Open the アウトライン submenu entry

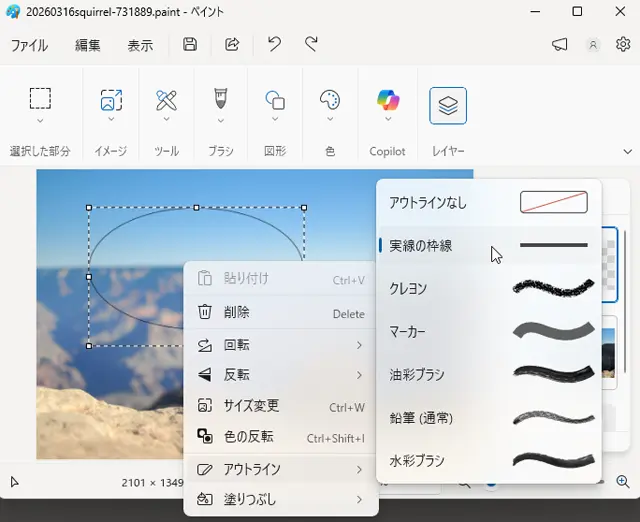[x=281, y=469]
